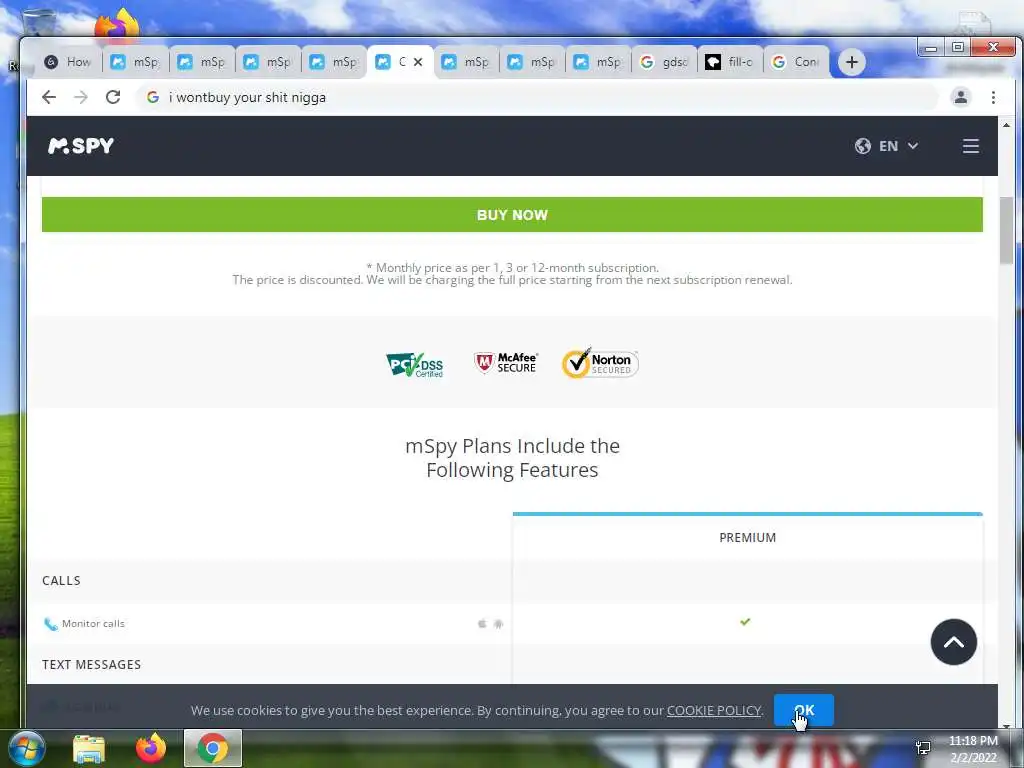Switch to the mSpy tab right of active tab

[x=466, y=62]
